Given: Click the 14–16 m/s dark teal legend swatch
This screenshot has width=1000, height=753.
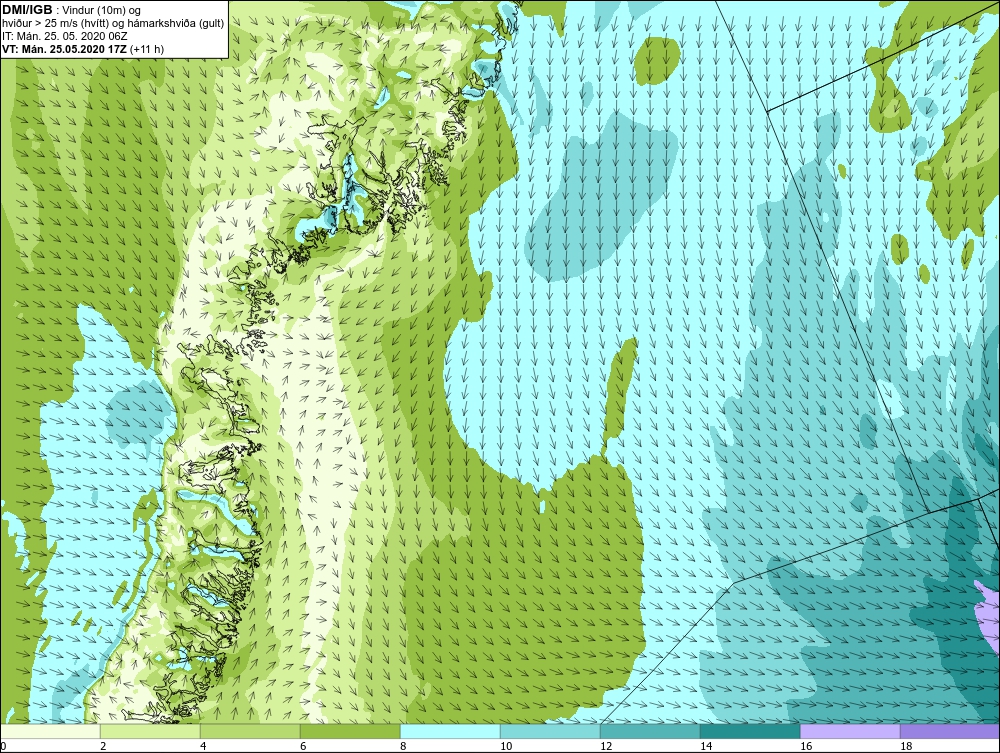Looking at the screenshot, I should click(x=750, y=731).
